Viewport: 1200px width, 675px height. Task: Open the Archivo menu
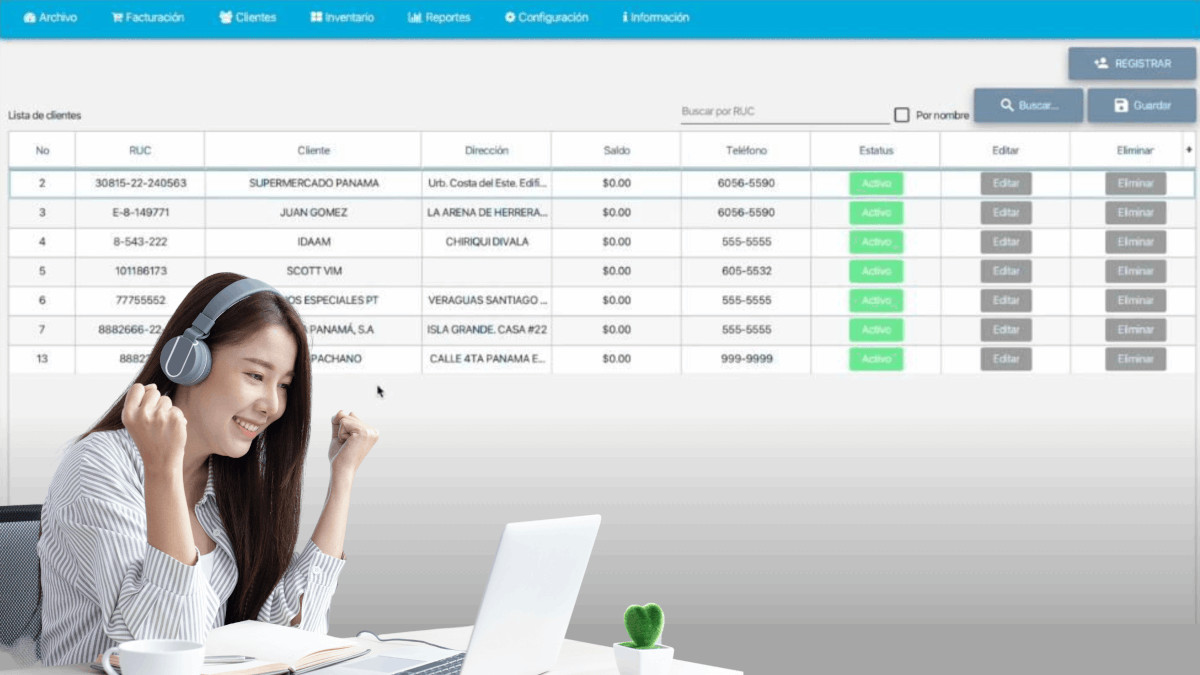coord(50,17)
